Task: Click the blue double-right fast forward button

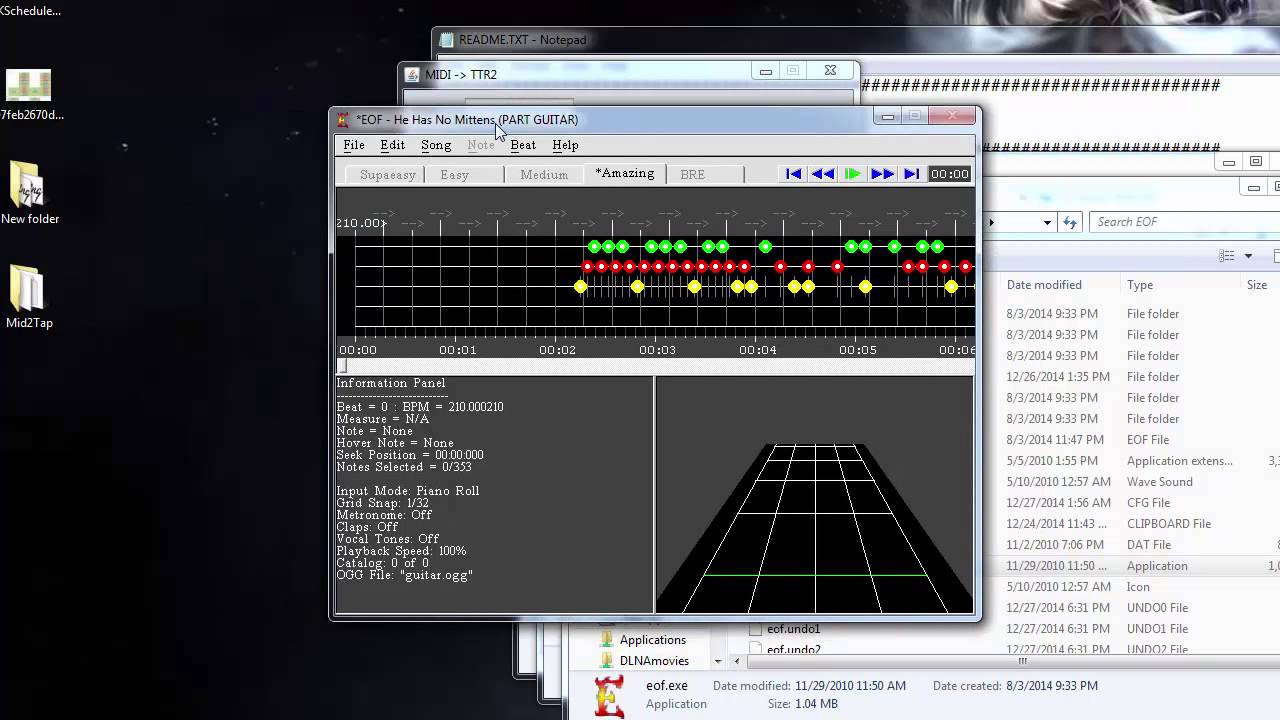Action: pyautogui.click(x=882, y=174)
